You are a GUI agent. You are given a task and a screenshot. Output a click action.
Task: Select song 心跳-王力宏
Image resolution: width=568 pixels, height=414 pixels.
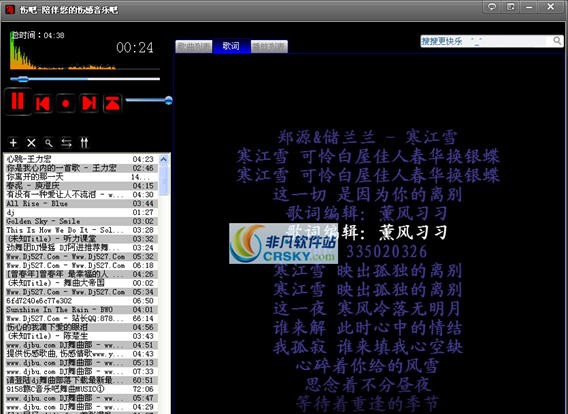click(81, 159)
